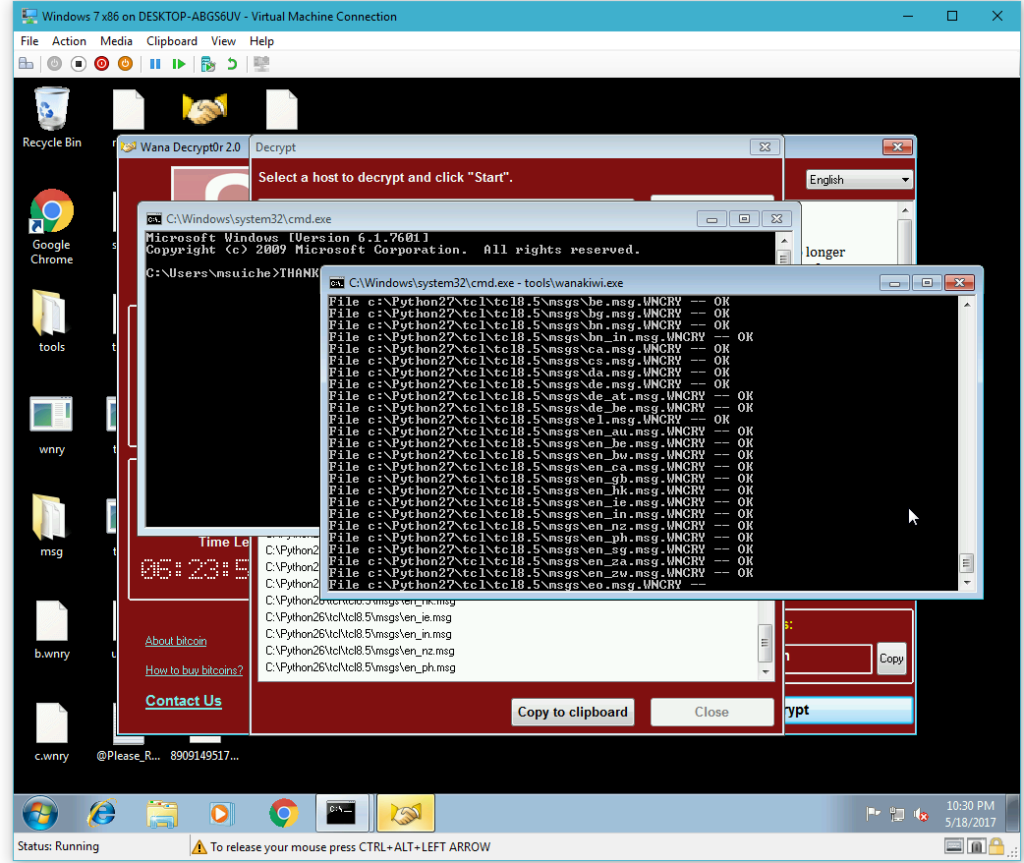Open the Media menu
1024x863 pixels.
point(116,41)
